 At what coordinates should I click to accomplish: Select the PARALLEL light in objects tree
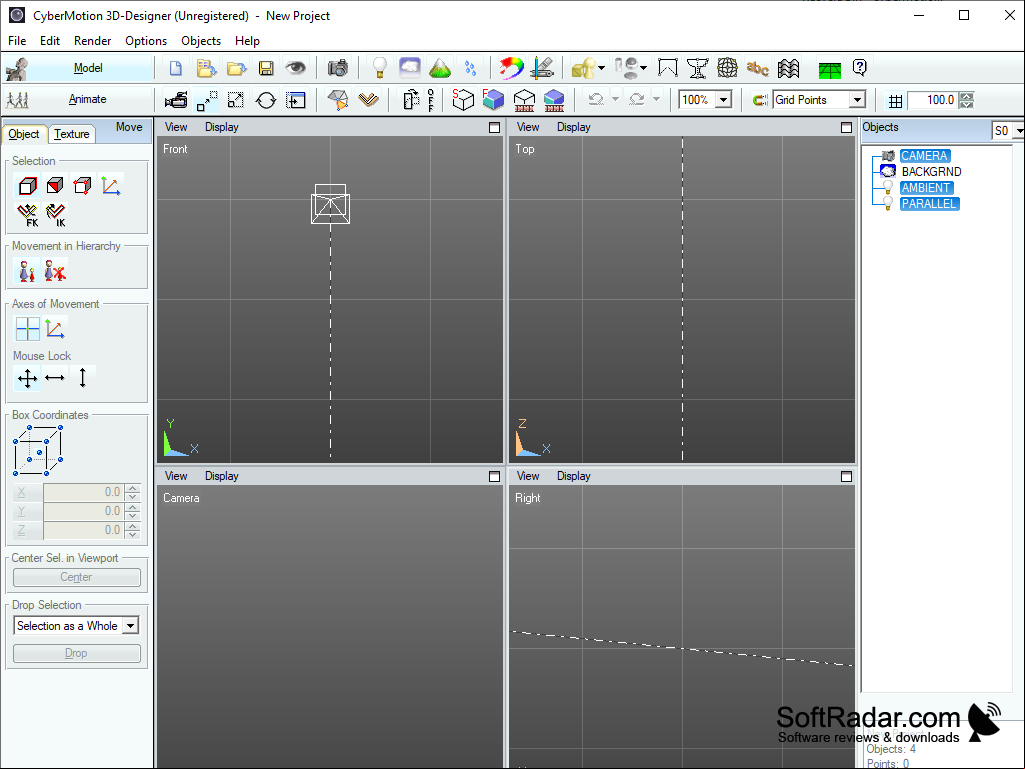pyautogui.click(x=929, y=203)
